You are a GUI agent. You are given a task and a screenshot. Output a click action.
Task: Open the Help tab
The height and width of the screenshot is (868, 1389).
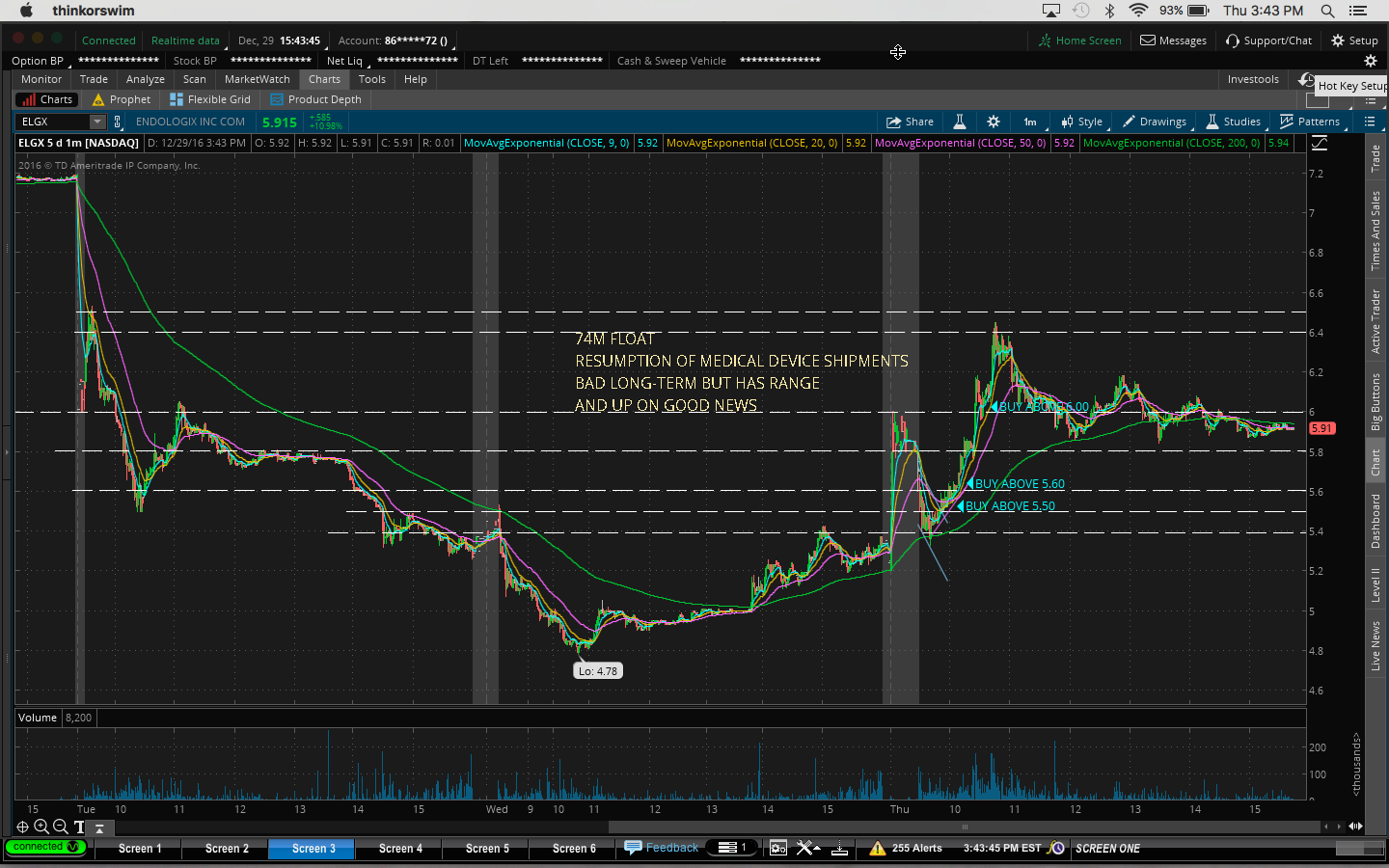coord(416,79)
